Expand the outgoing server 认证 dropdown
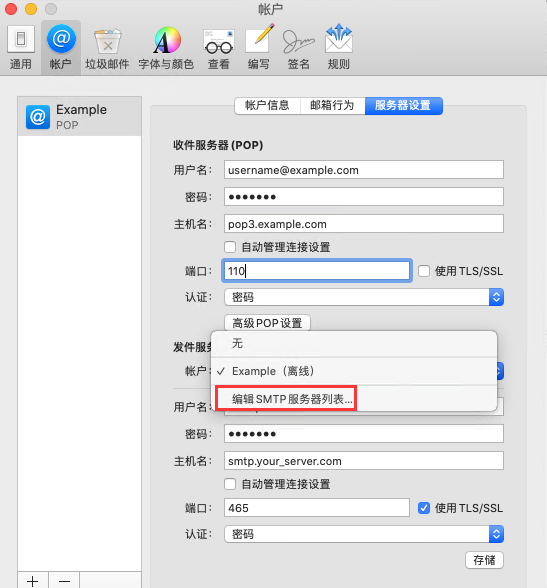Image resolution: width=547 pixels, height=588 pixels. click(x=364, y=534)
